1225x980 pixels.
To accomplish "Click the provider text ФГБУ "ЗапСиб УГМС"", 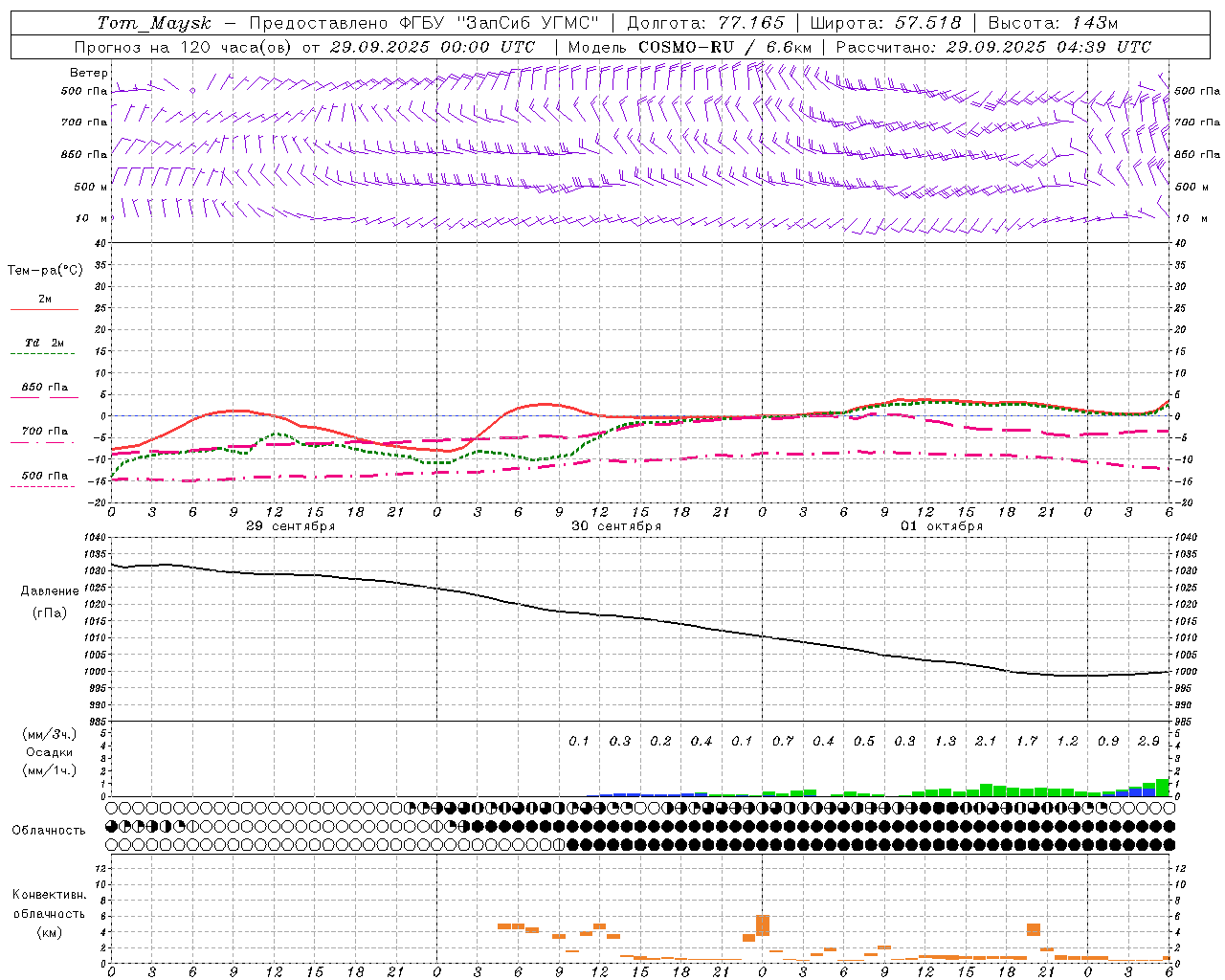I will 501,23.
